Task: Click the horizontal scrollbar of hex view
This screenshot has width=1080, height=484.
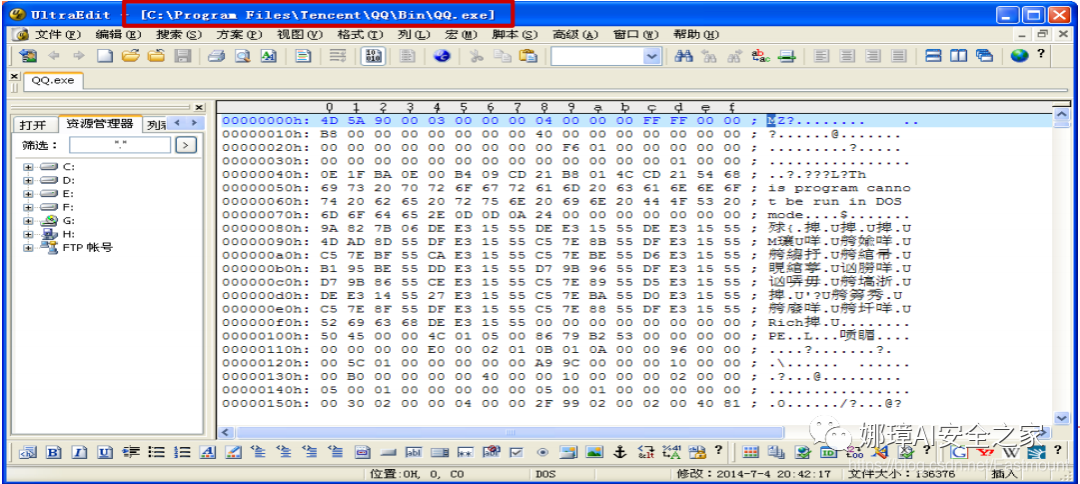Action: [510, 432]
